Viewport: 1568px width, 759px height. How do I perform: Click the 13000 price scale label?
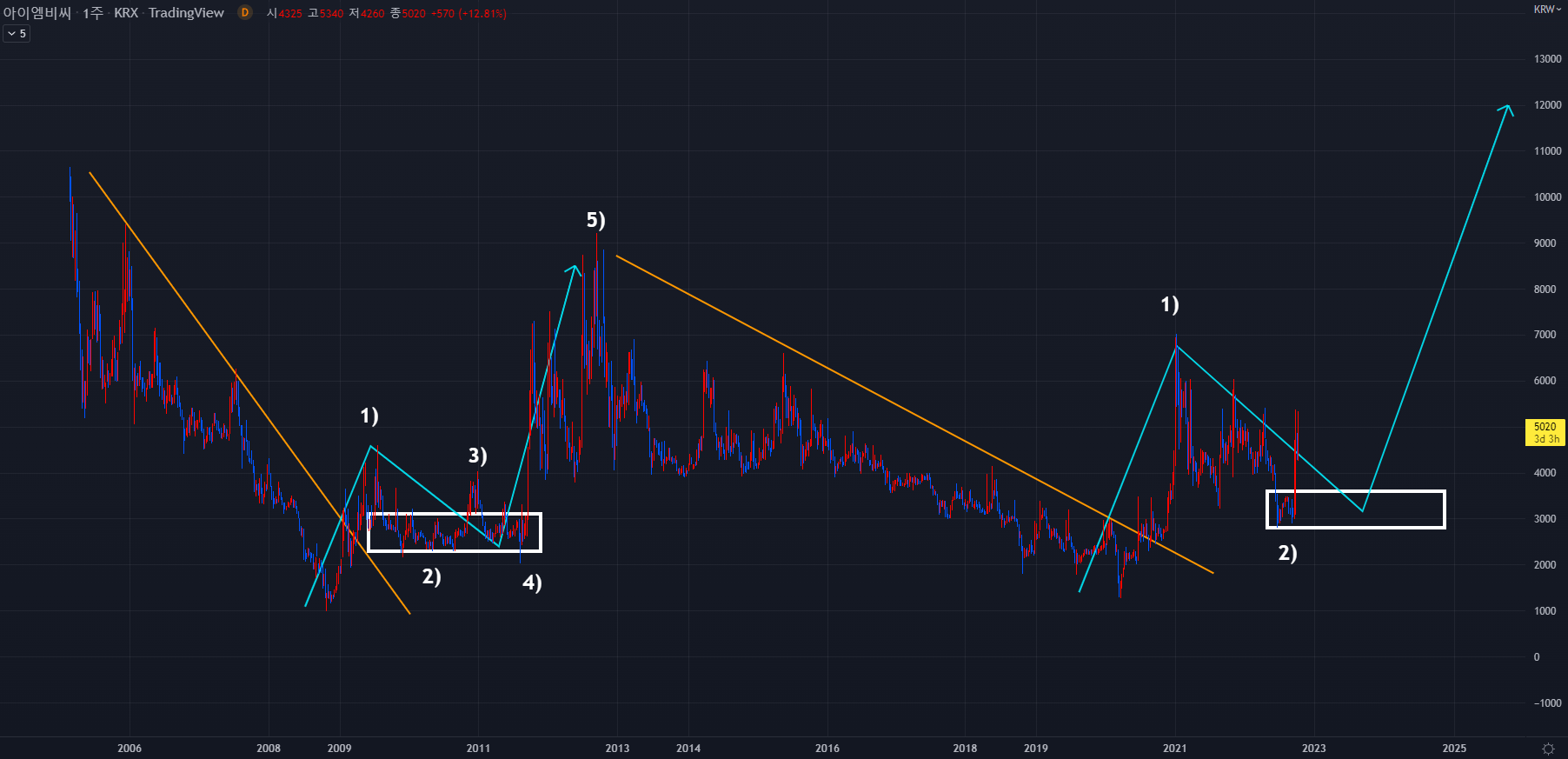1547,59
